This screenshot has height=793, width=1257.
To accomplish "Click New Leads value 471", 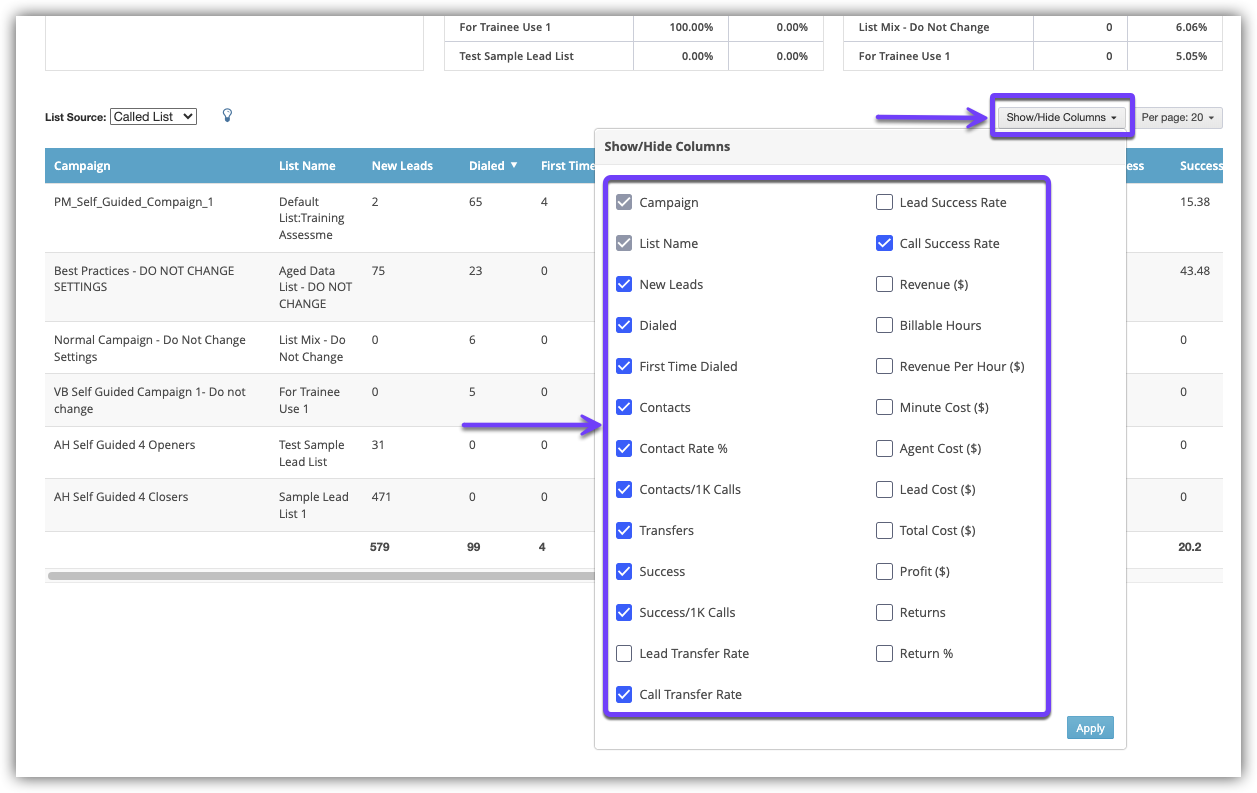I will [x=381, y=497].
